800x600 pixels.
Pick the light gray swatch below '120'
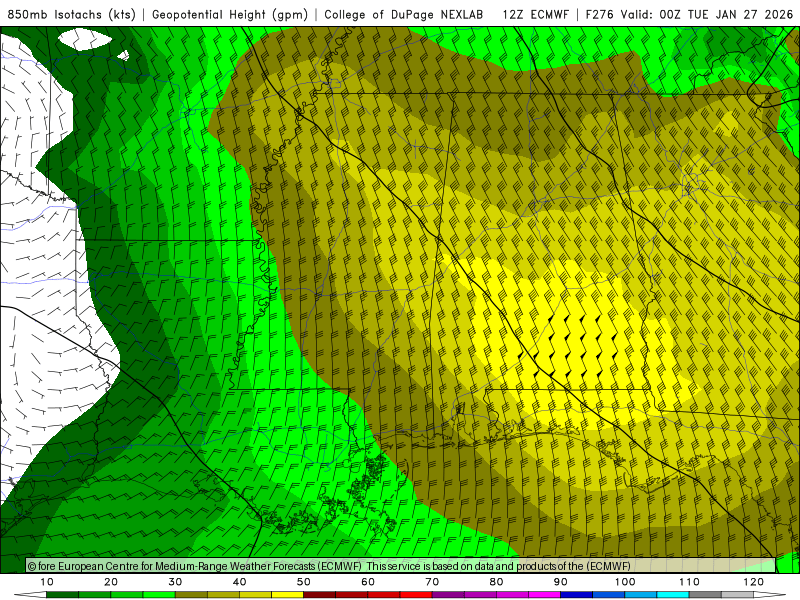(737, 595)
